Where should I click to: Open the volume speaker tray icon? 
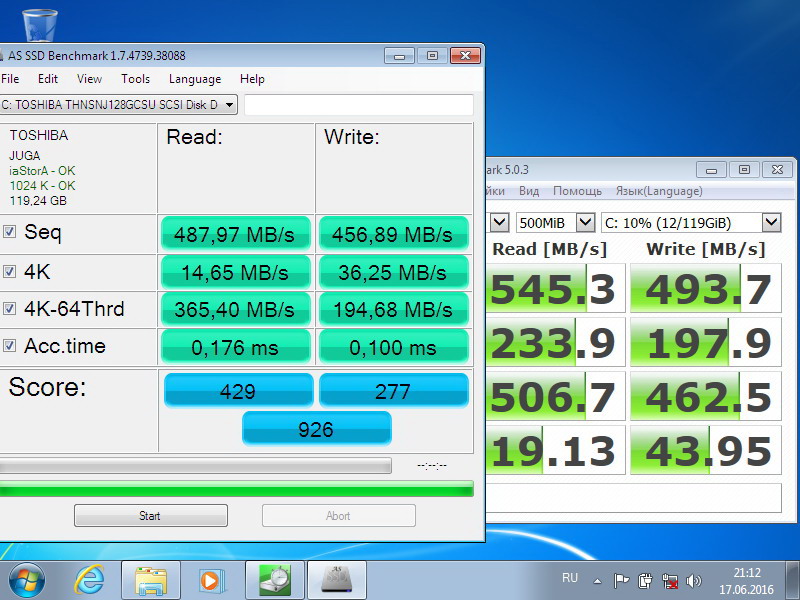693,581
